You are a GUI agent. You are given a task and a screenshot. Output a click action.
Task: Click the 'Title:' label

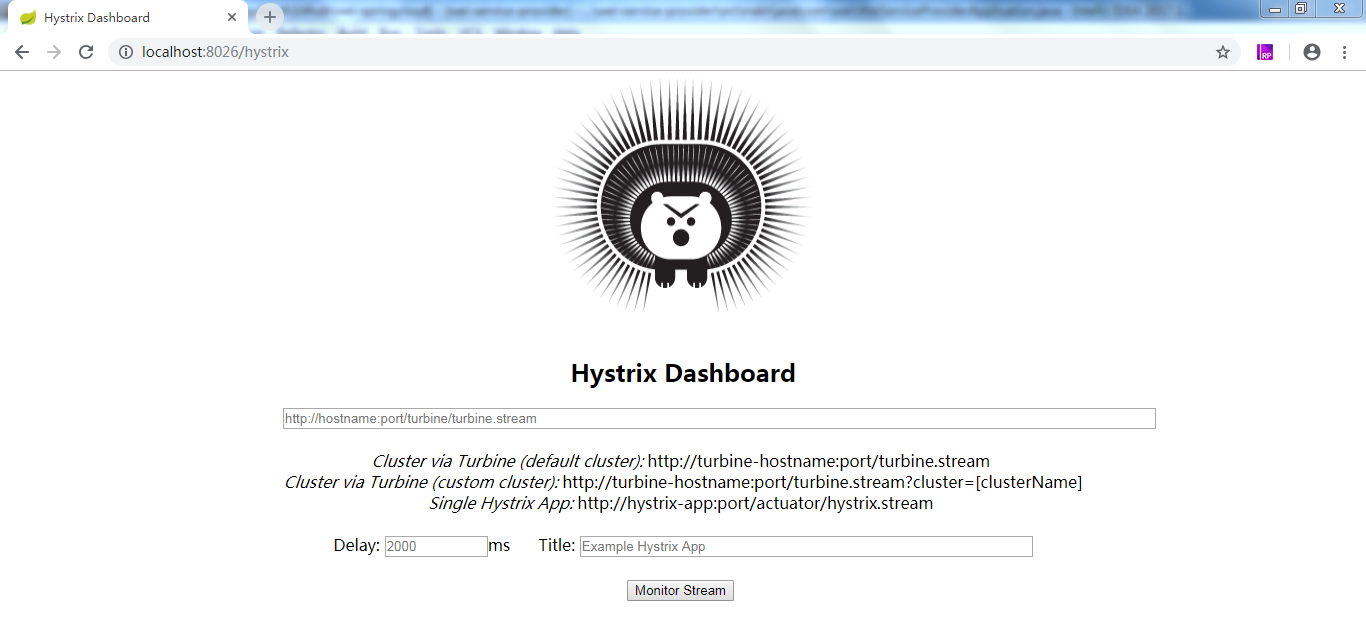[x=557, y=545]
